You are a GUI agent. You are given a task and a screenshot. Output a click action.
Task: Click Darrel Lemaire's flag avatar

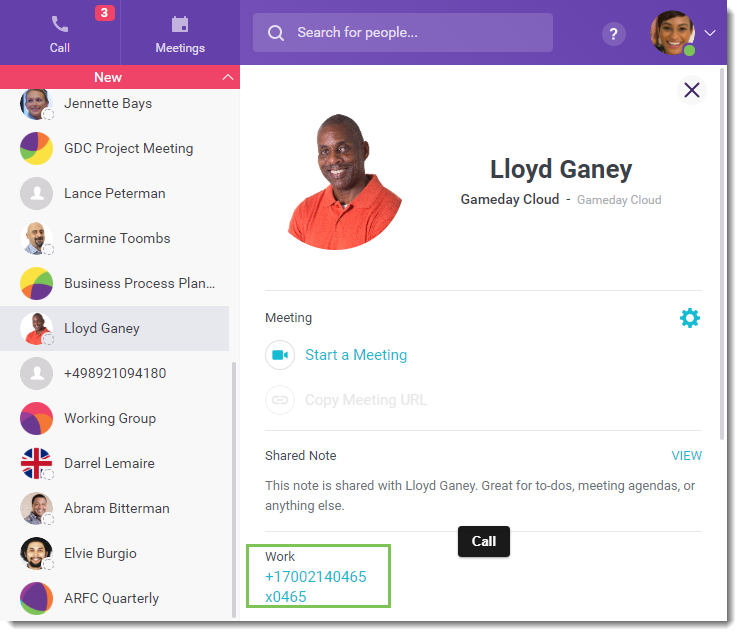(36, 463)
